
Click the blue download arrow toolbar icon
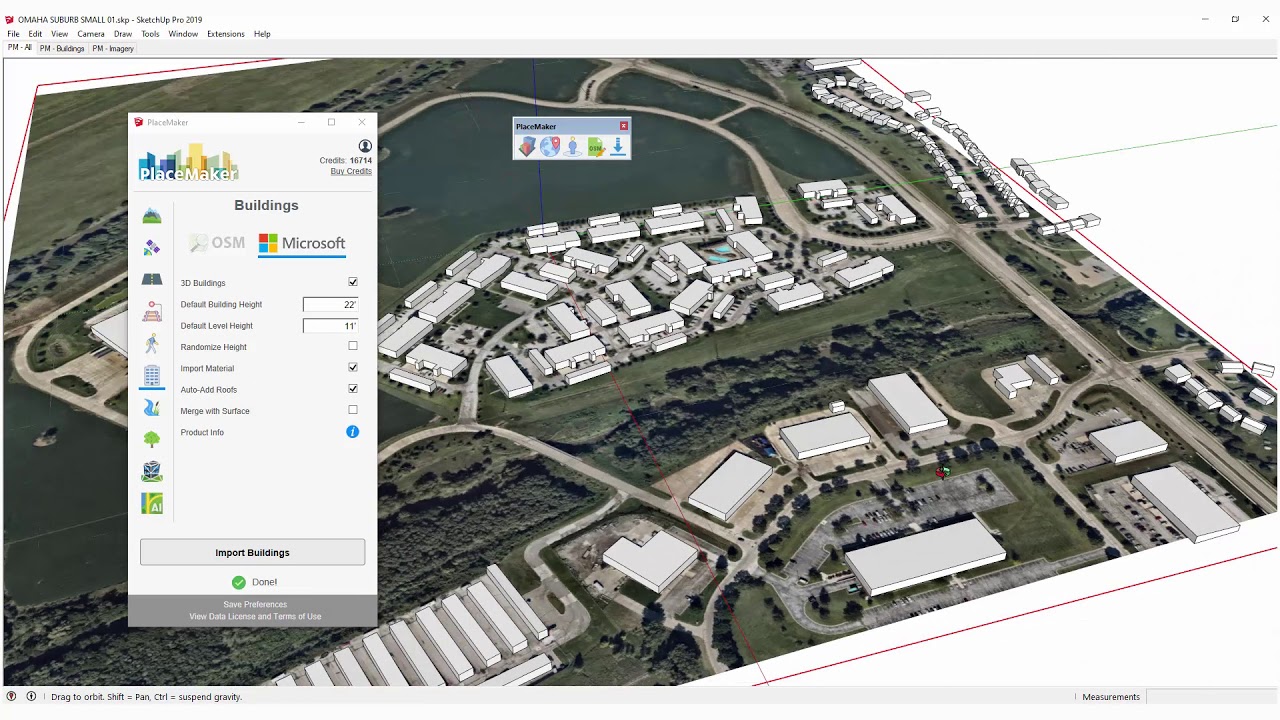click(617, 147)
